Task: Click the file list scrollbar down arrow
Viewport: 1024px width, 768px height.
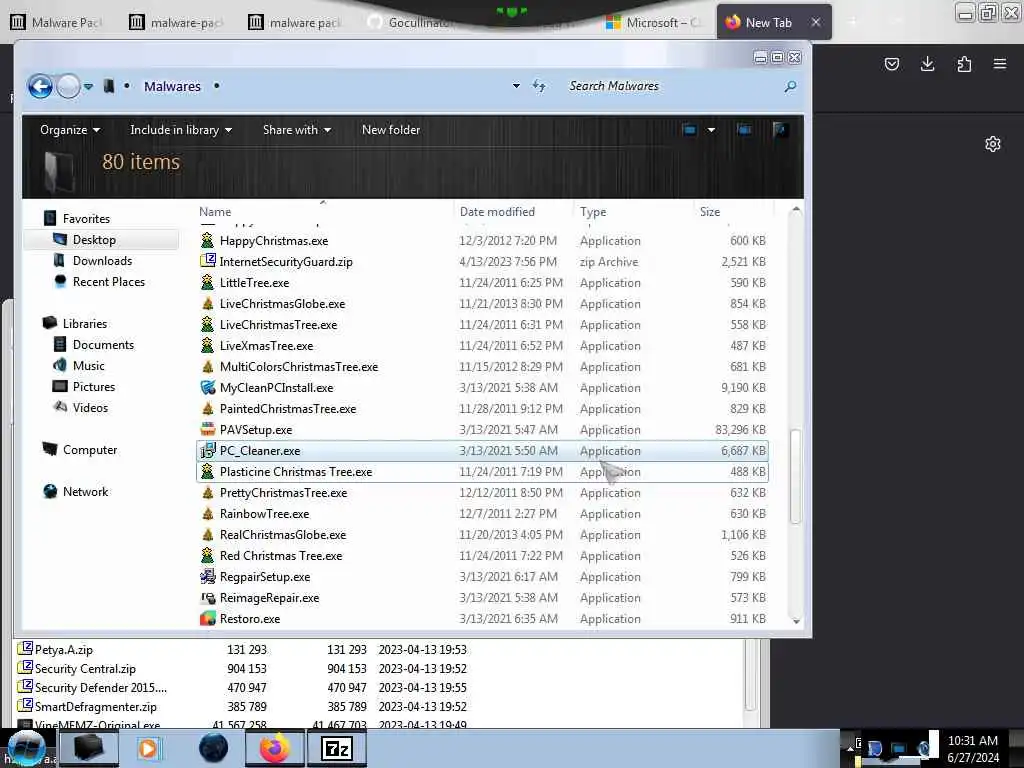Action: coord(795,621)
